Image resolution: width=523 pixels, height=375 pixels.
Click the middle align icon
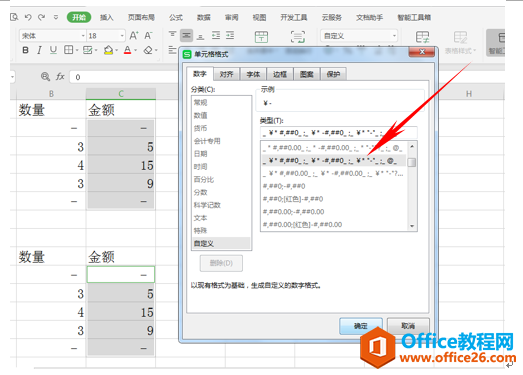coord(186,35)
